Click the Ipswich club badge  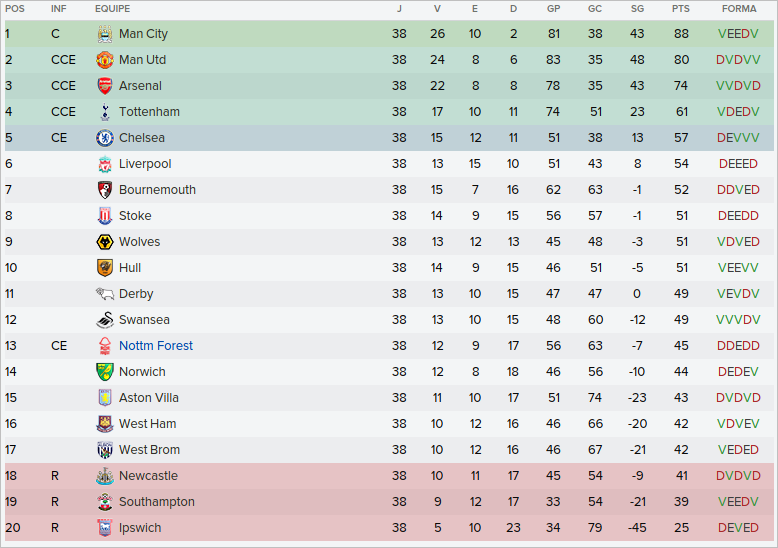coord(105,528)
